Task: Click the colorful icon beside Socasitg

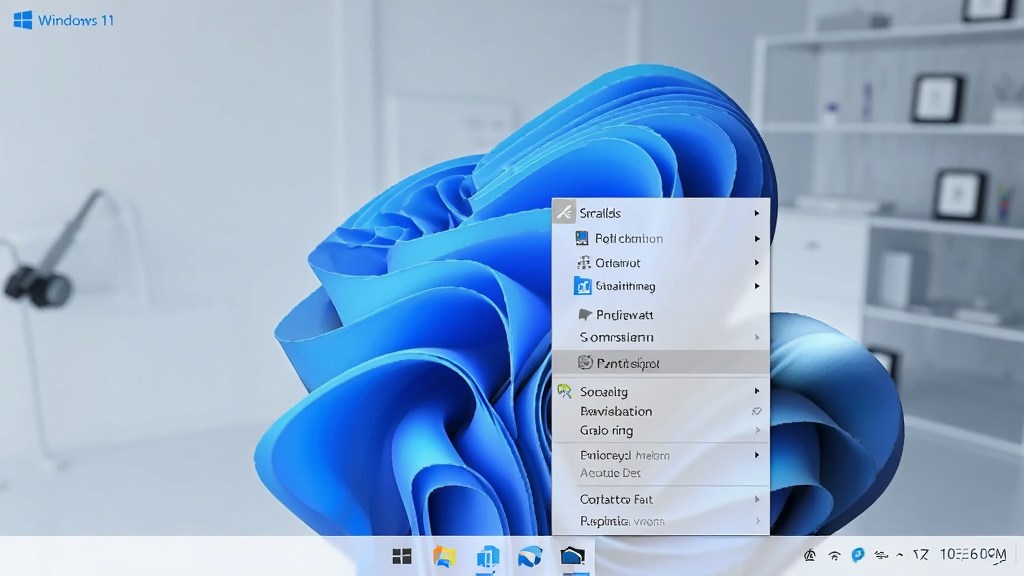Action: pos(564,391)
